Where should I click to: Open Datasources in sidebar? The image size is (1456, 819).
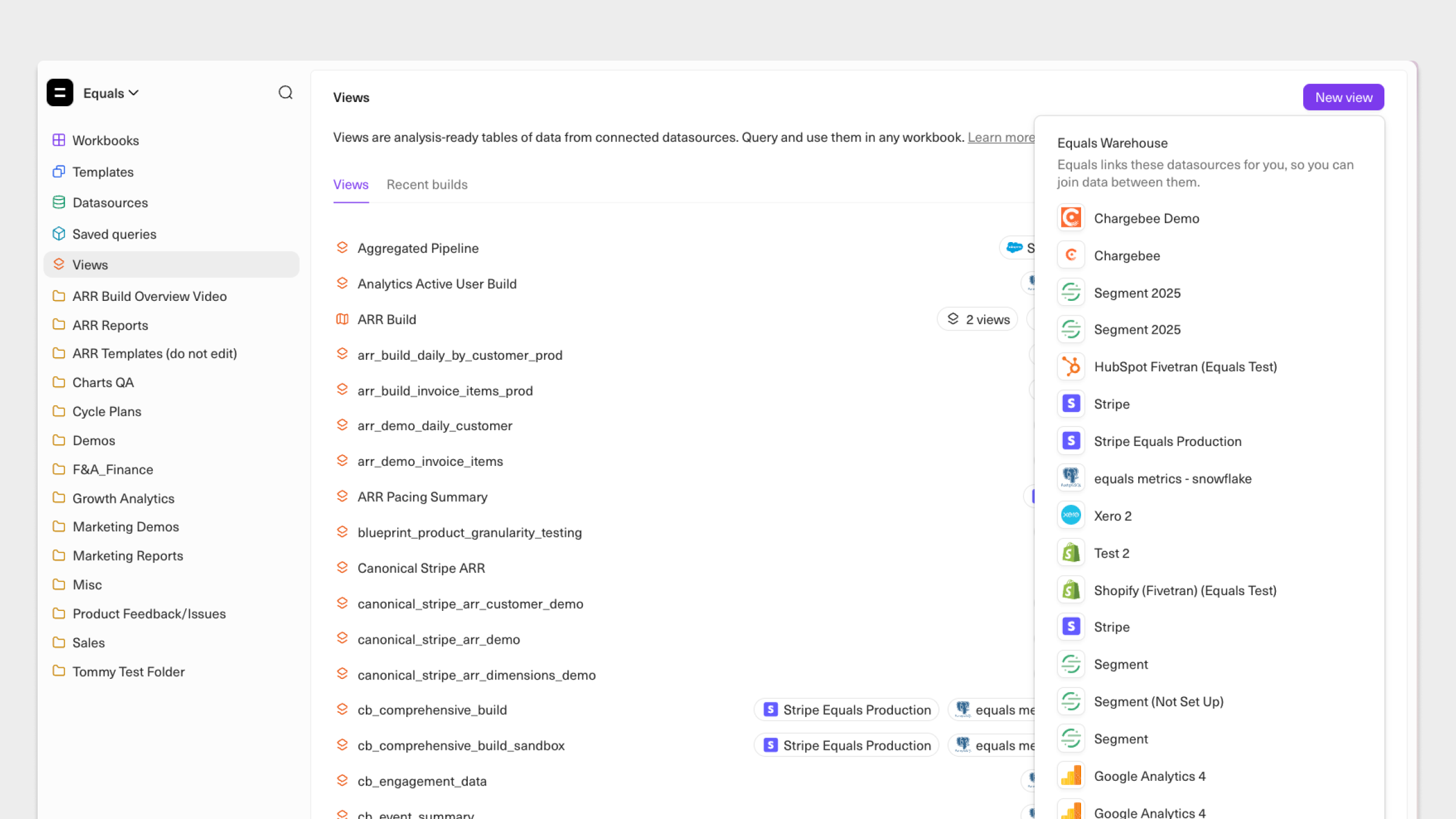point(110,203)
